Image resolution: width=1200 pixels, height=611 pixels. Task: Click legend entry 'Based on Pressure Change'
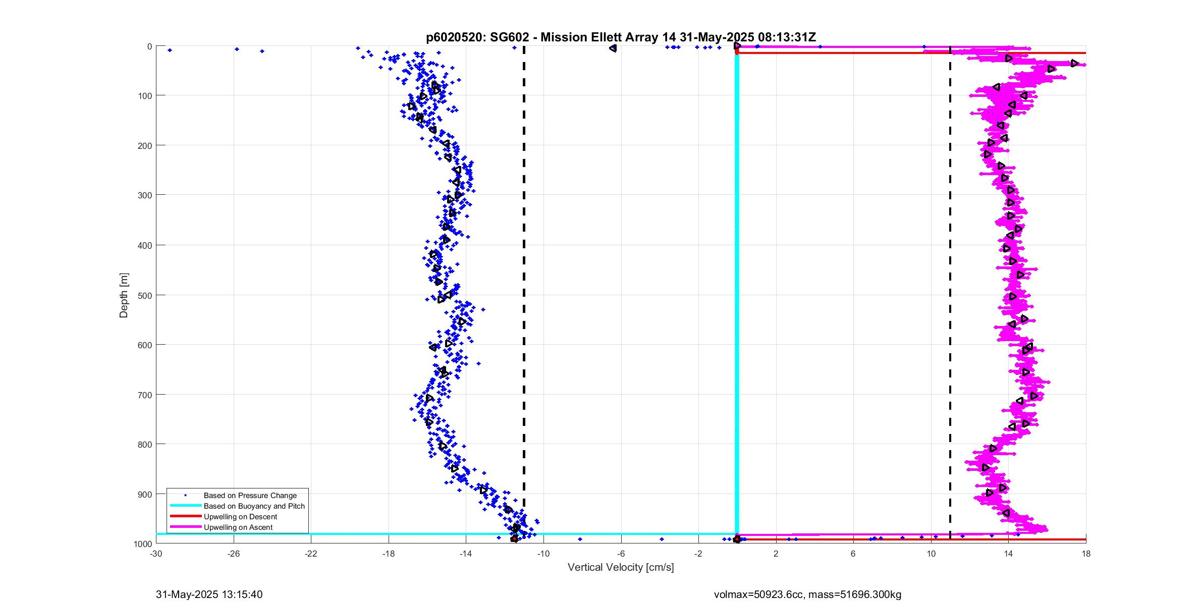250,495
